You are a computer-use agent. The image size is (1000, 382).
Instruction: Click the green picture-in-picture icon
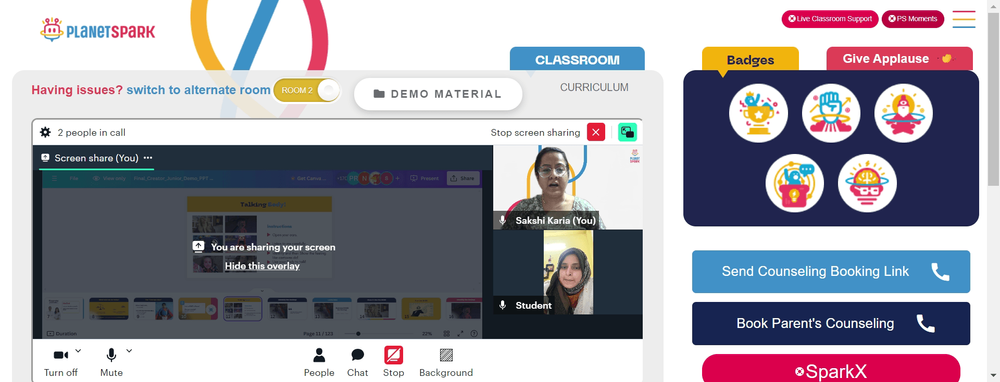click(628, 133)
